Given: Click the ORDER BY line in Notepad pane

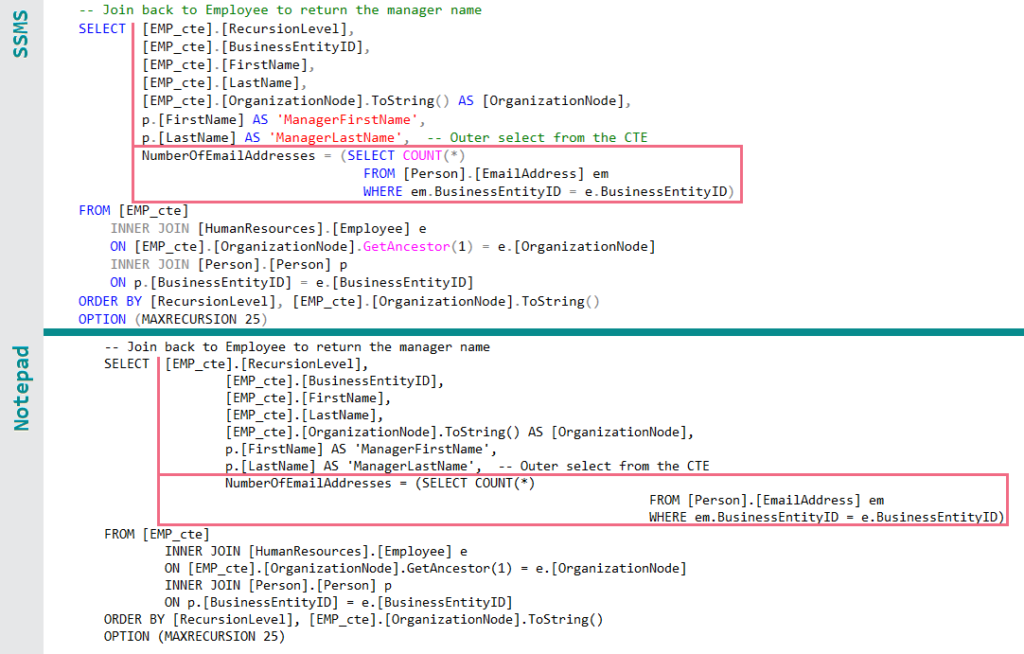Looking at the screenshot, I should pos(353,619).
